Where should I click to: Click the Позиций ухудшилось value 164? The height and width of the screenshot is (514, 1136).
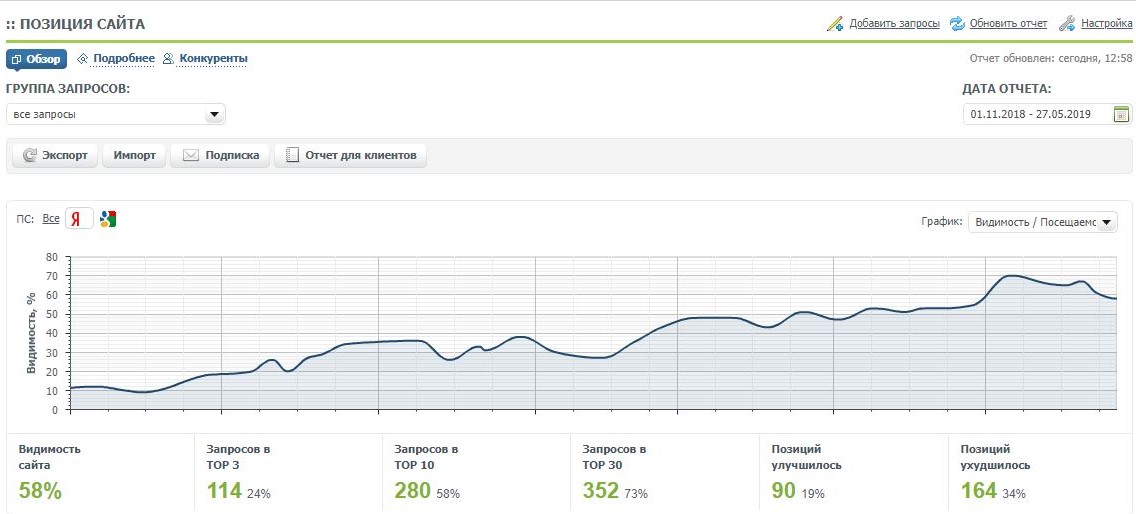tap(980, 491)
